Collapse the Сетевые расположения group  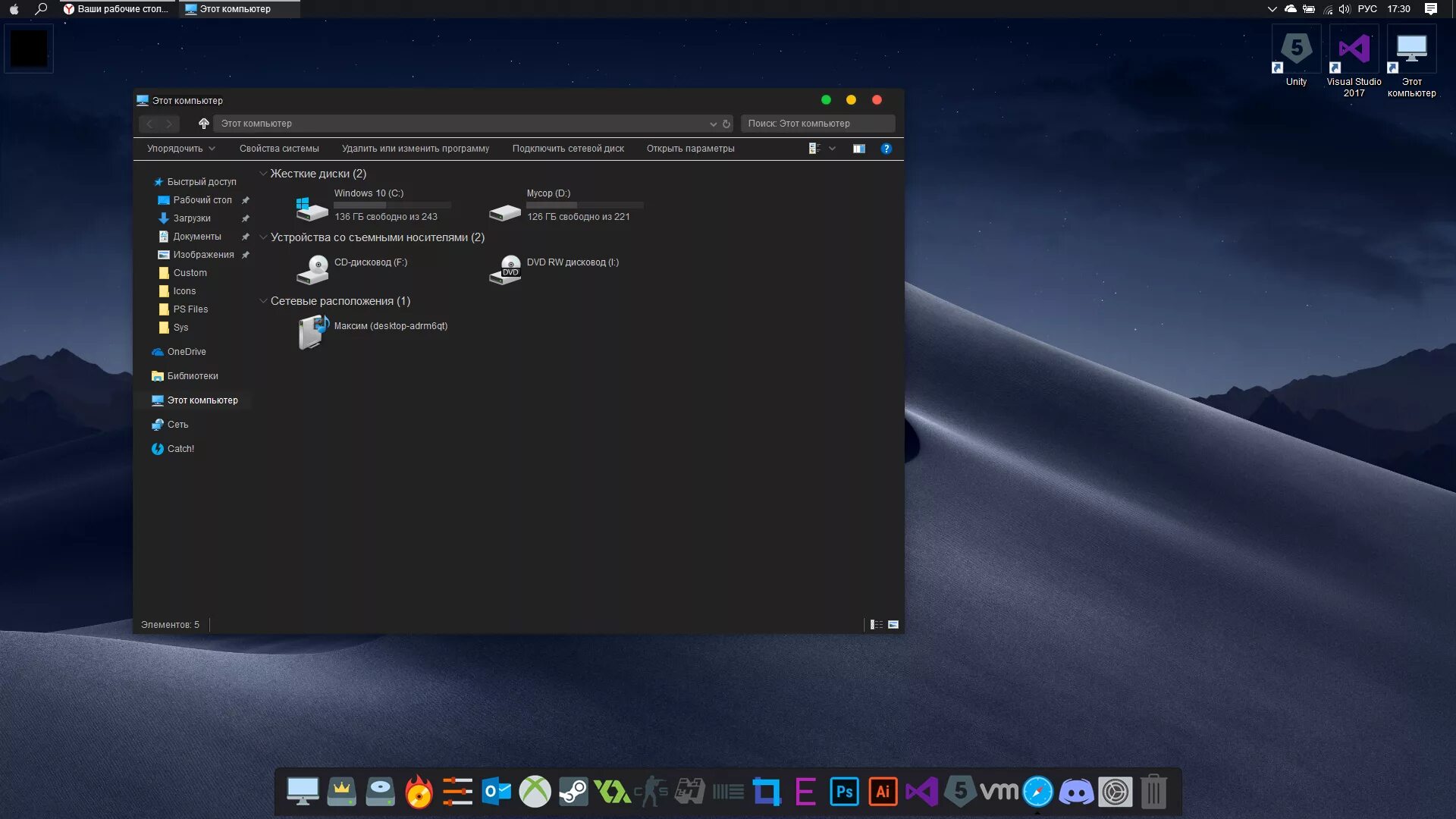click(x=263, y=301)
